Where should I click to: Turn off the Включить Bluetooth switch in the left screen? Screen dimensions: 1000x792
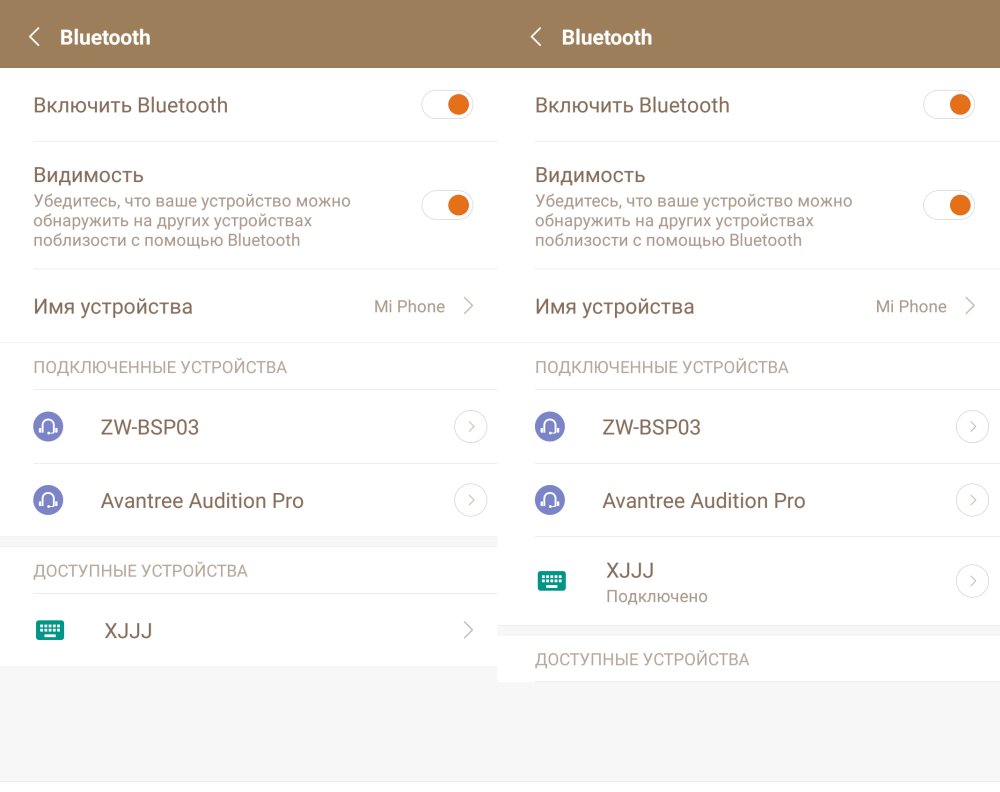click(x=447, y=105)
